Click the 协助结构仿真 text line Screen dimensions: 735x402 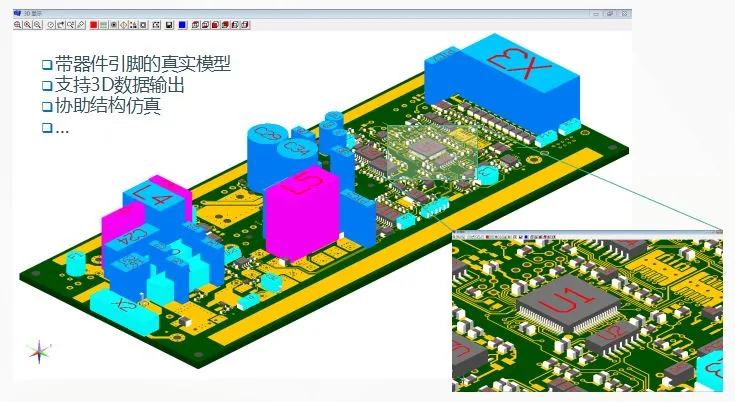pyautogui.click(x=109, y=107)
